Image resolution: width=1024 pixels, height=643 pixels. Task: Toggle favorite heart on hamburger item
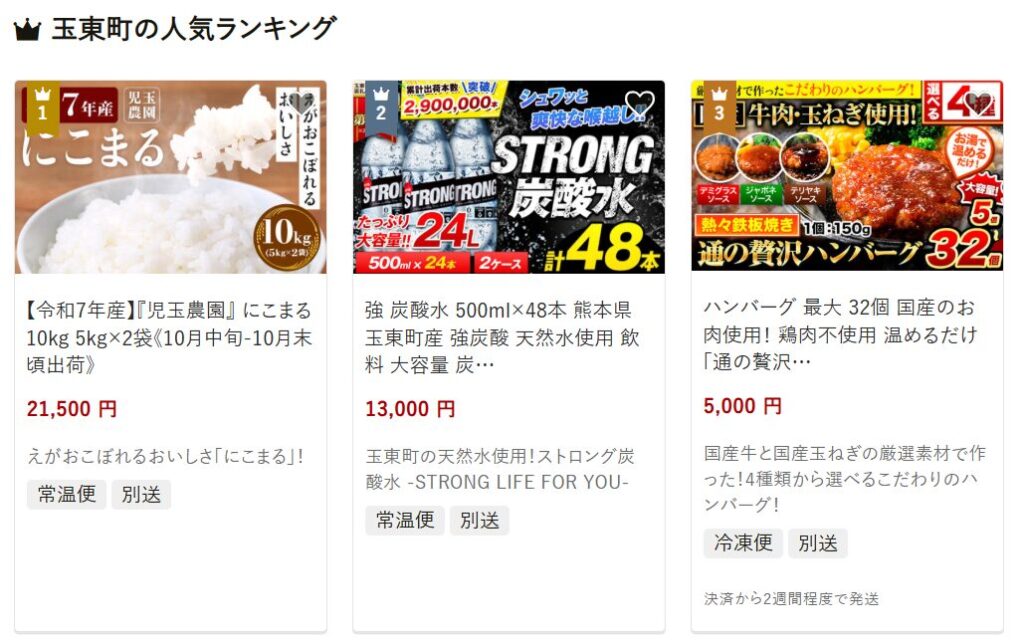click(978, 103)
